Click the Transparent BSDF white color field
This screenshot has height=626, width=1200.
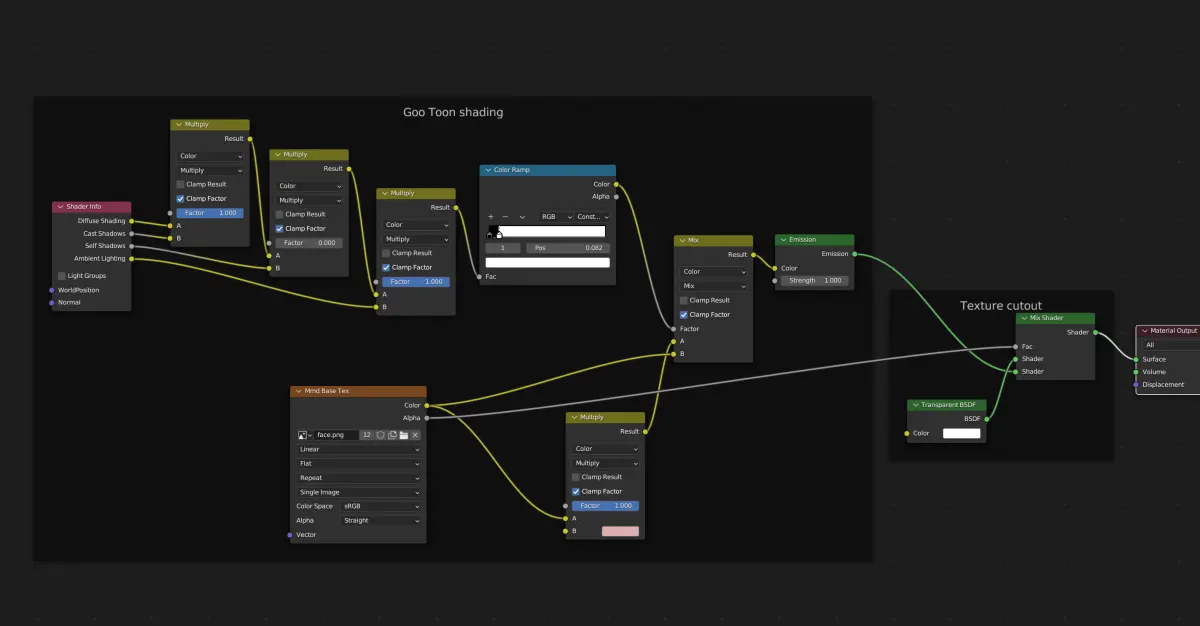962,433
